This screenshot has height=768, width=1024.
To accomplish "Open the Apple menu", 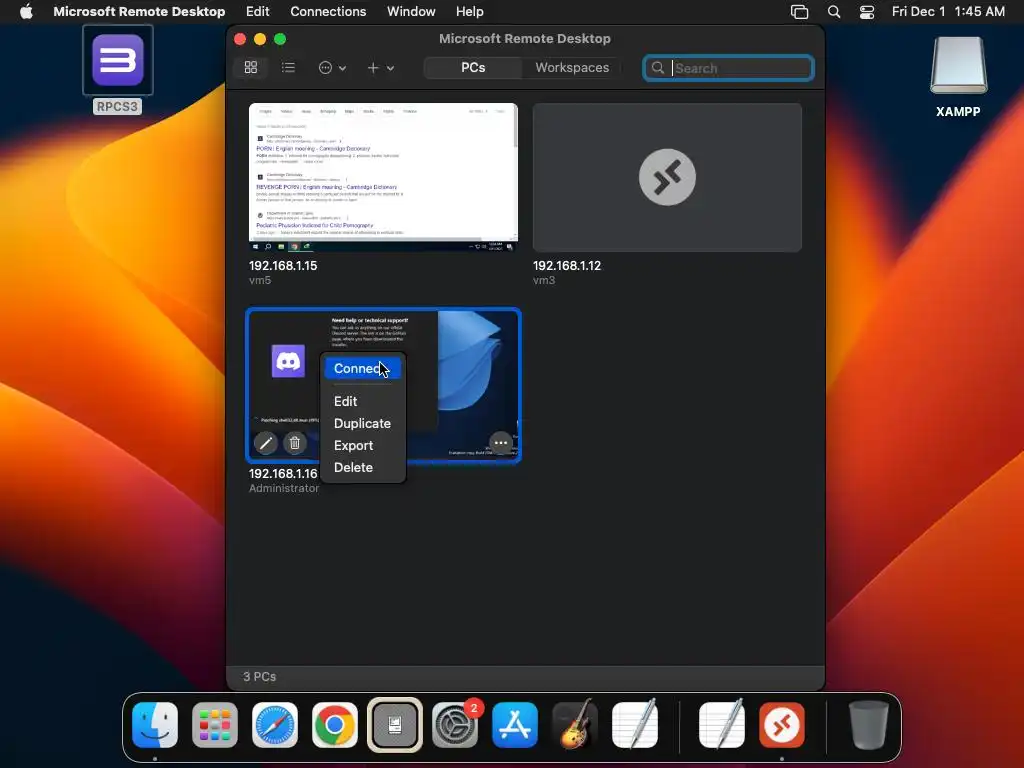I will pyautogui.click(x=26, y=11).
